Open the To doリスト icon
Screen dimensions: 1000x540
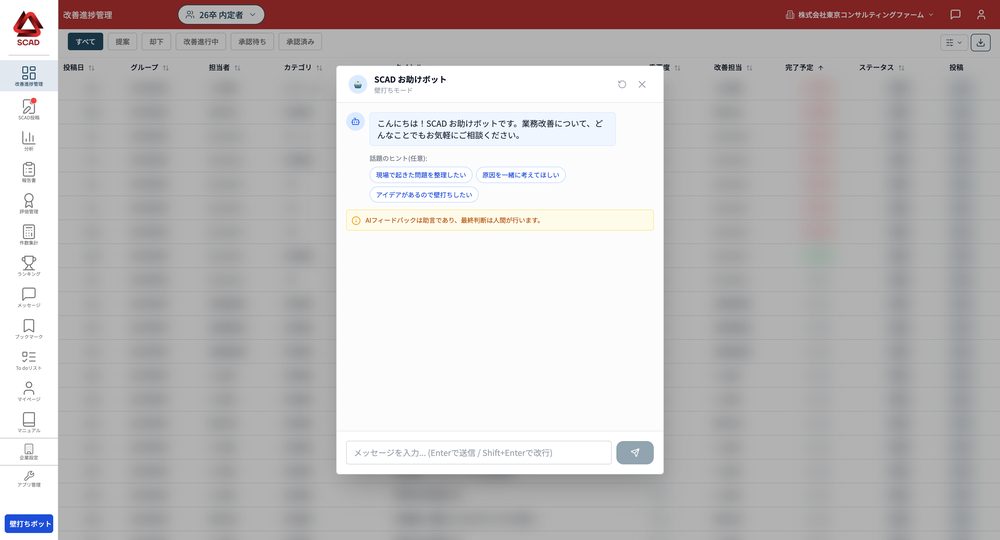[29, 360]
